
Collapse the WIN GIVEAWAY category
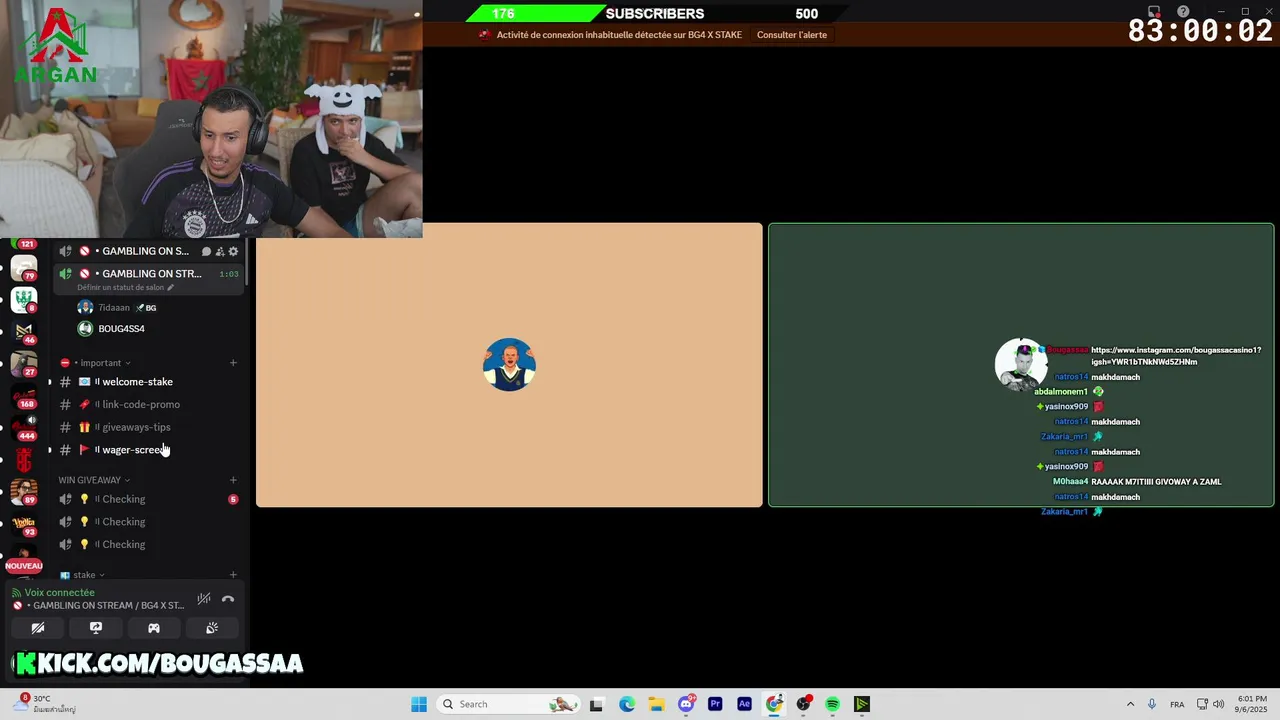[94, 480]
